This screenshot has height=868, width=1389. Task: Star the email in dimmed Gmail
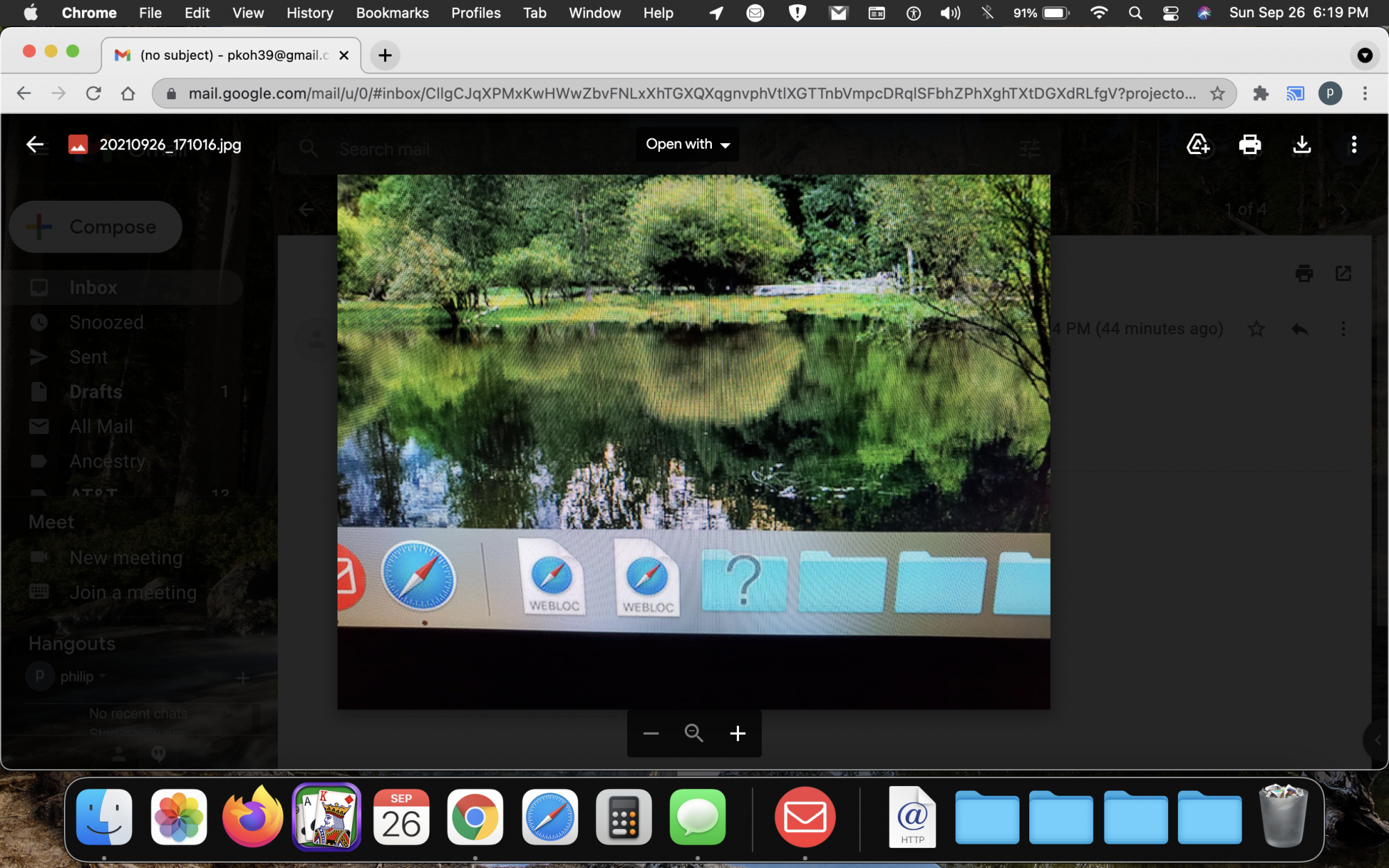(x=1256, y=328)
